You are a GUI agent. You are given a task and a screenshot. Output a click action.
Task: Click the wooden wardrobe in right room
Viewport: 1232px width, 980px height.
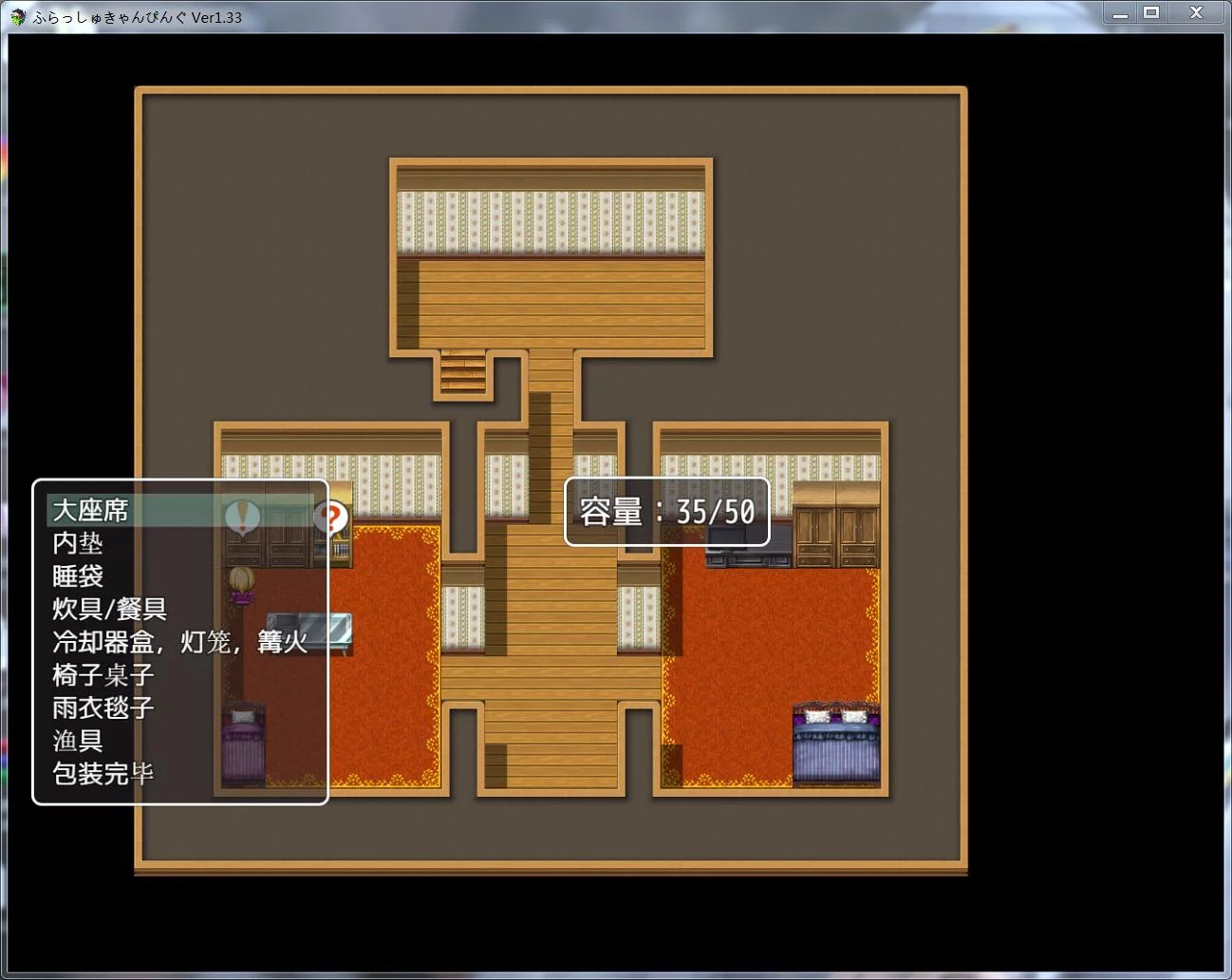click(836, 526)
